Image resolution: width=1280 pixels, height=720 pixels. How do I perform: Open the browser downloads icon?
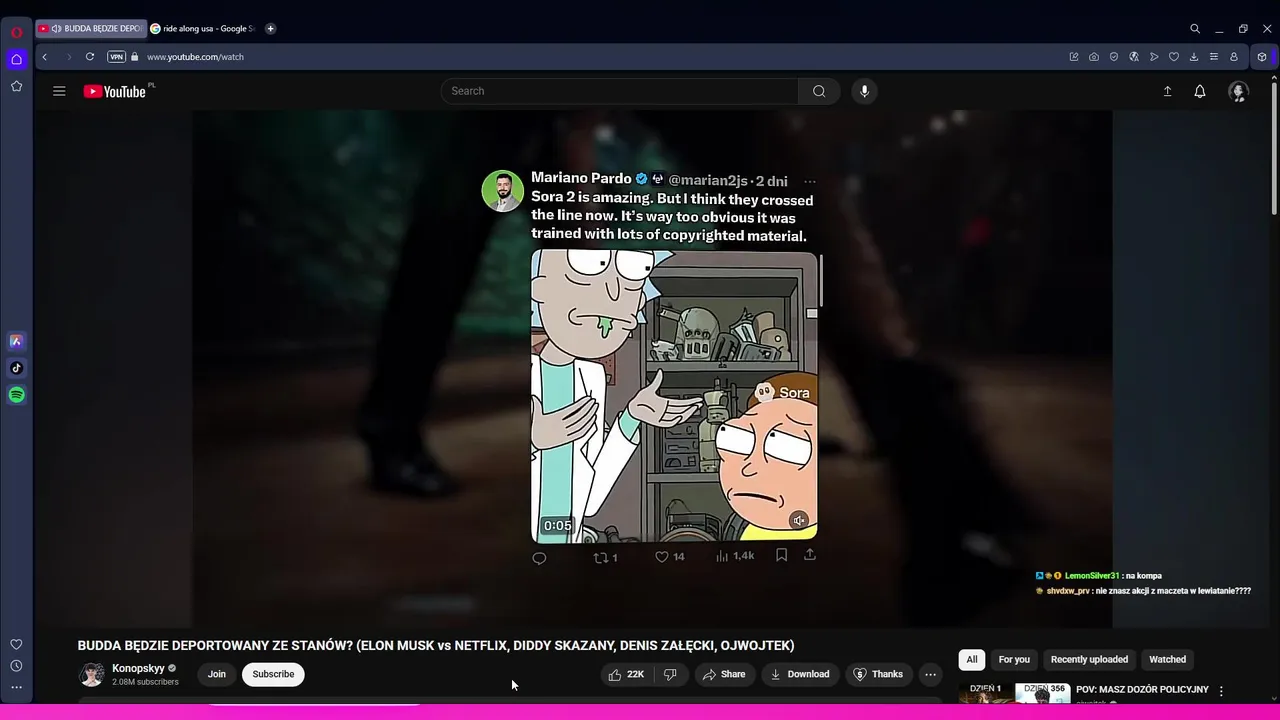click(1194, 57)
